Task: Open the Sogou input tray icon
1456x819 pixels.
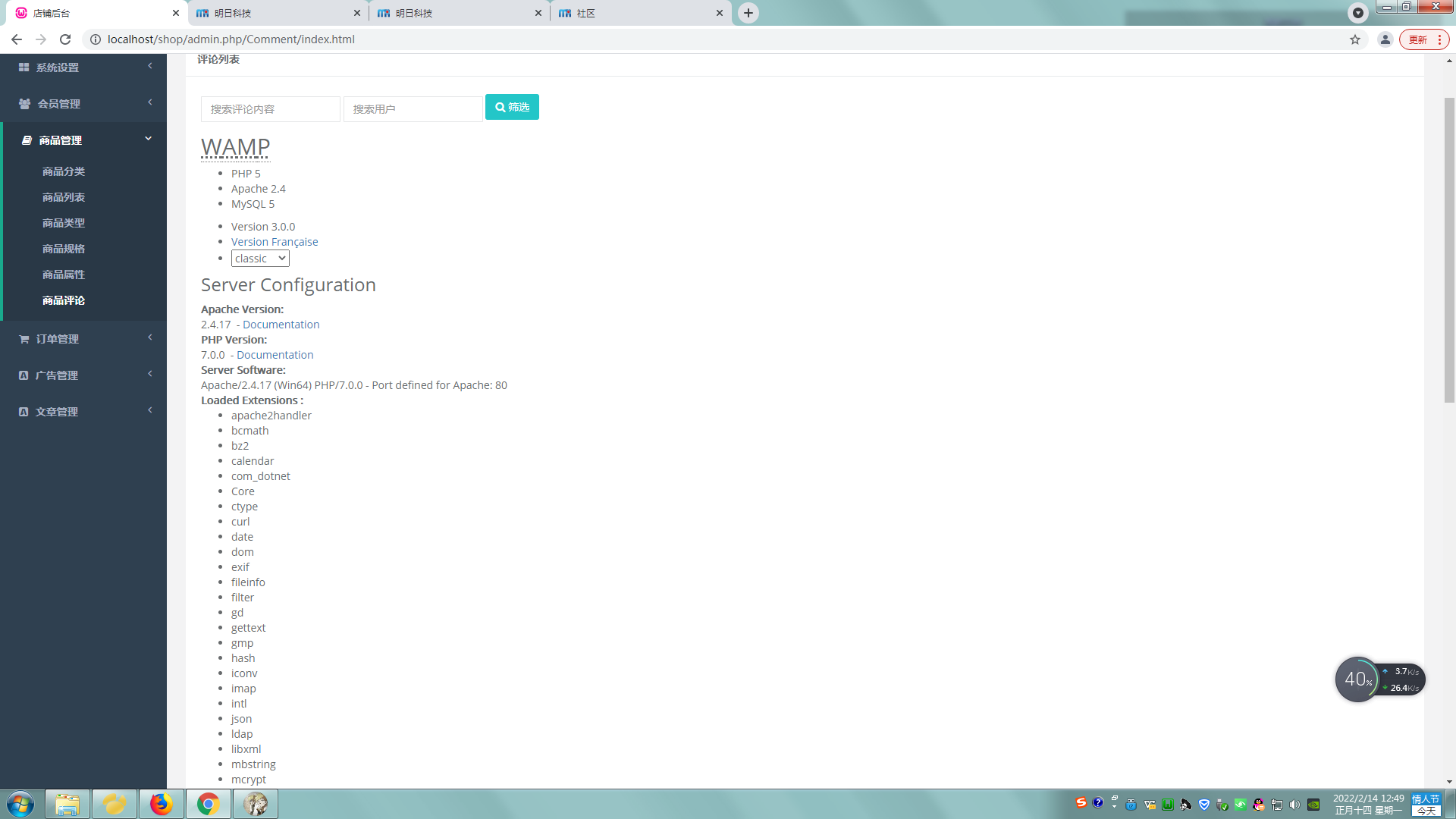Action: click(x=1081, y=802)
